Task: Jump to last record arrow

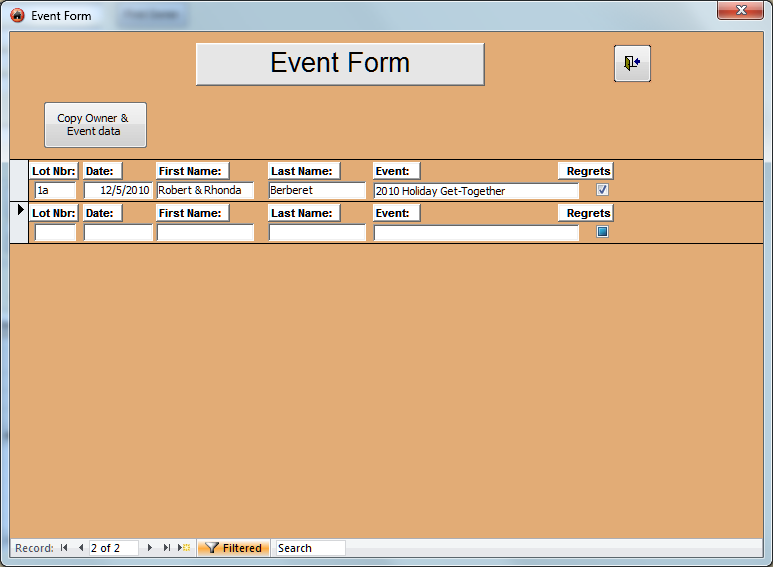Action: [x=167, y=548]
